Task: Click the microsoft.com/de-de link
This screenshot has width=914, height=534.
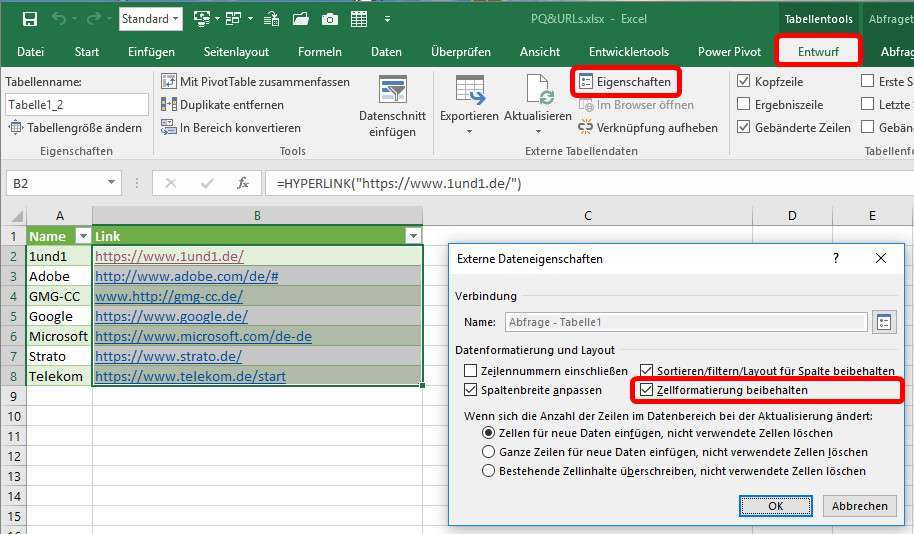Action: (203, 336)
